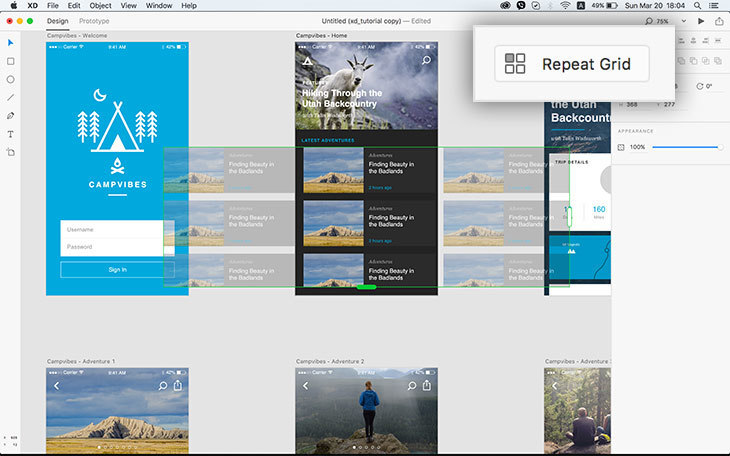The height and width of the screenshot is (456, 730).
Task: Select the Line tool
Action: (x=11, y=98)
